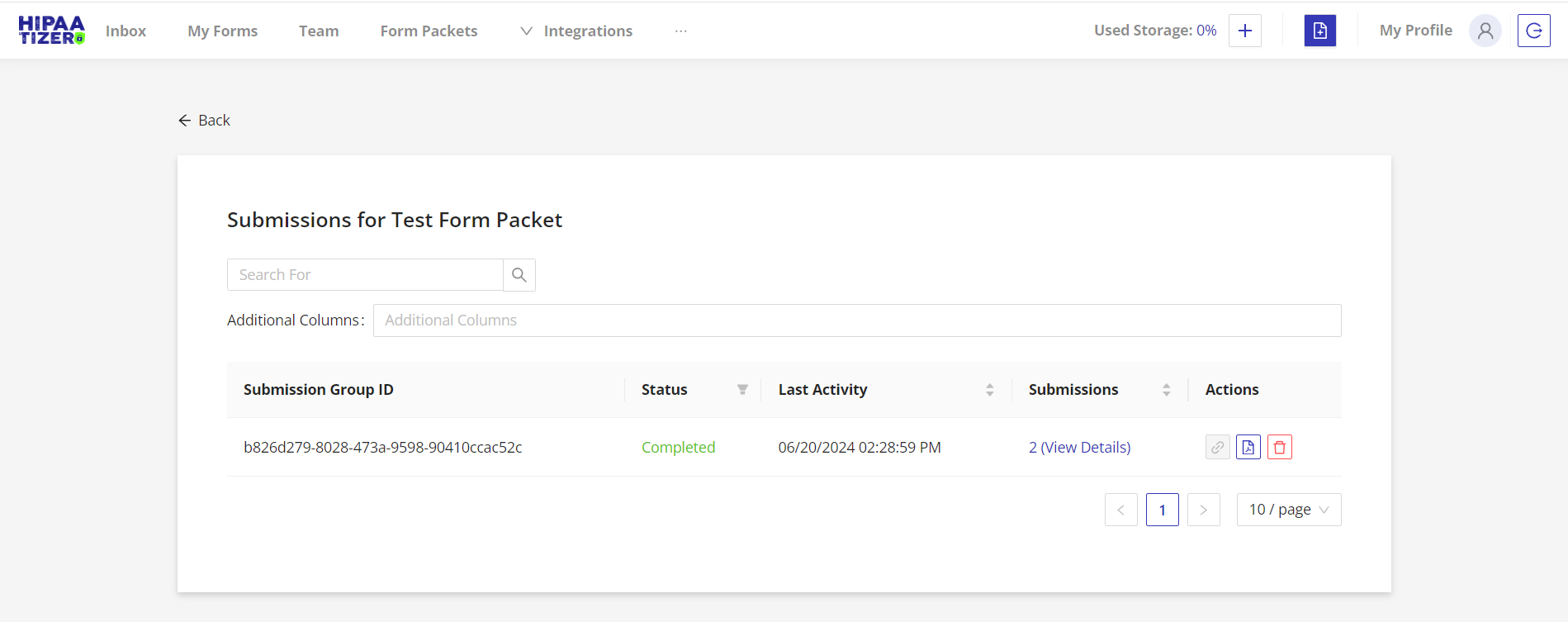This screenshot has width=1568, height=622.
Task: Click the Search For input field
Action: pyautogui.click(x=365, y=275)
